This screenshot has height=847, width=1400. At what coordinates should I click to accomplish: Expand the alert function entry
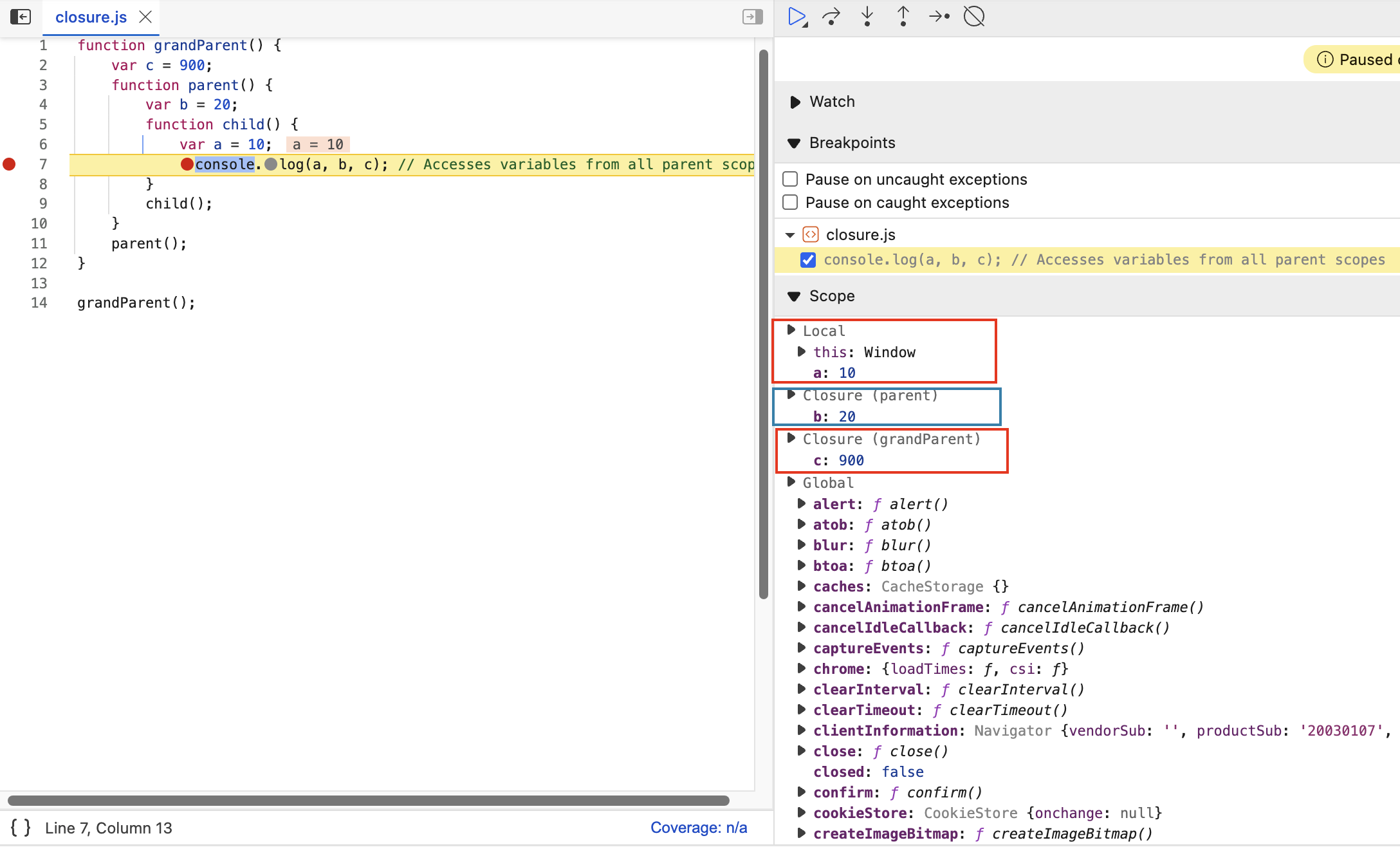click(802, 503)
